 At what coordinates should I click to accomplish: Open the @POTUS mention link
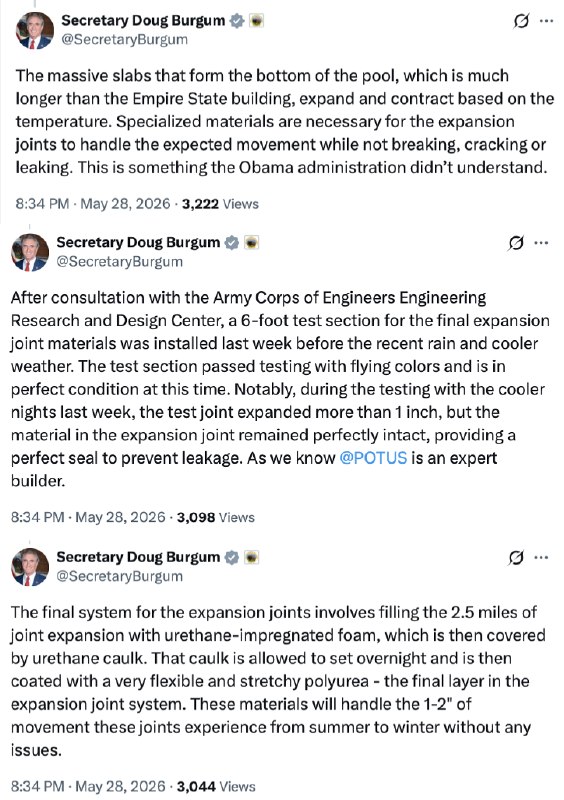click(373, 458)
